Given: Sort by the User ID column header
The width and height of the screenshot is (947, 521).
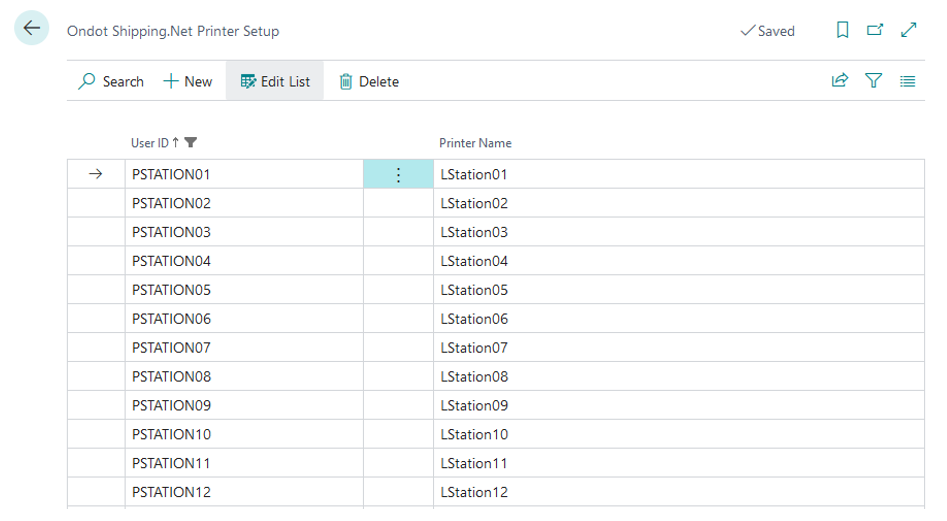Looking at the screenshot, I should [150, 143].
